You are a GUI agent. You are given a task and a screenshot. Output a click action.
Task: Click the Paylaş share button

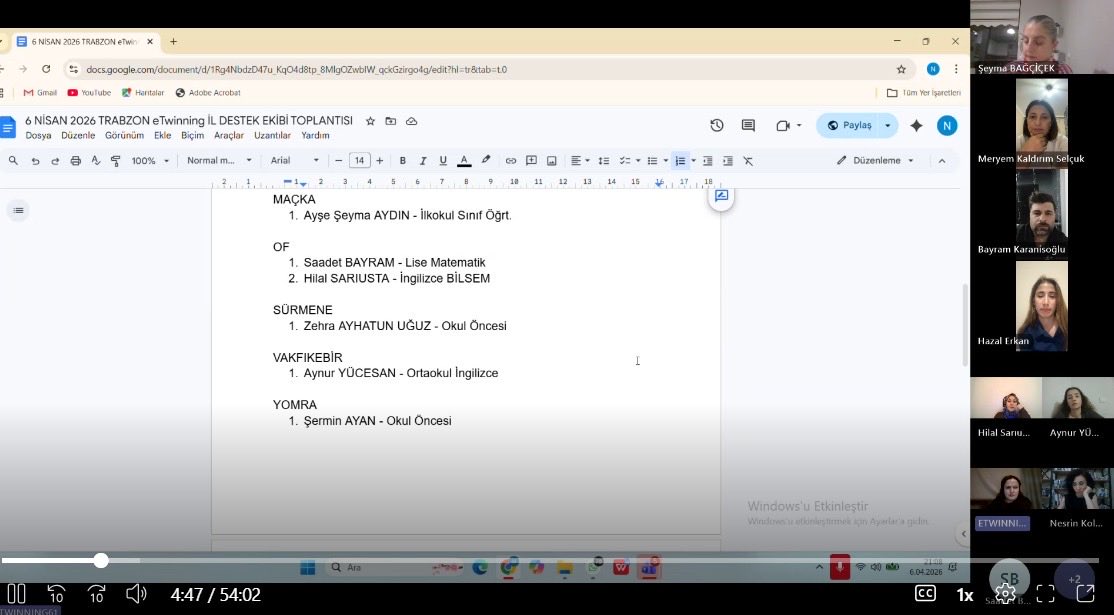point(849,126)
